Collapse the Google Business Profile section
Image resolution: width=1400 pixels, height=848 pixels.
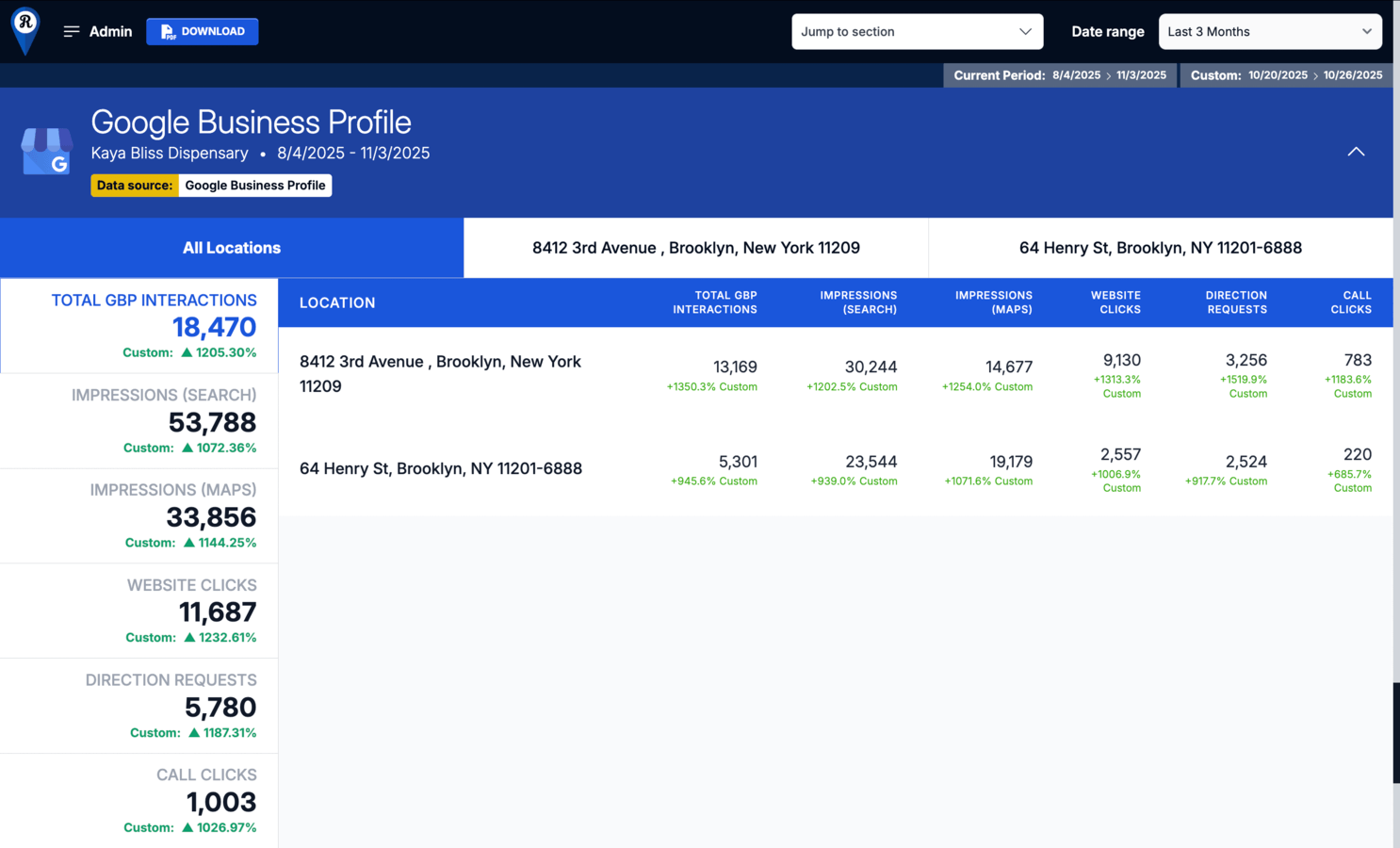(1355, 152)
